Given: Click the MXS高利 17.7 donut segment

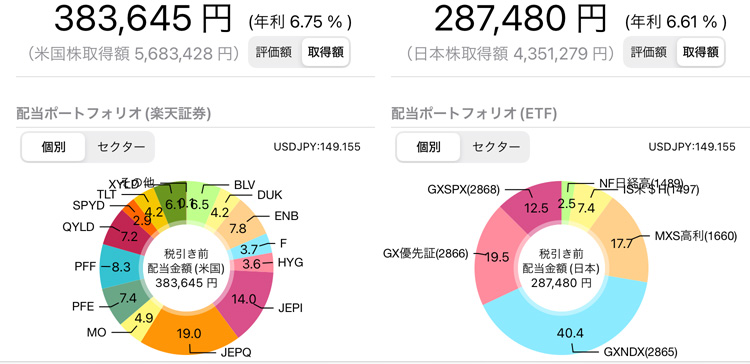Looking at the screenshot, I should point(620,239).
